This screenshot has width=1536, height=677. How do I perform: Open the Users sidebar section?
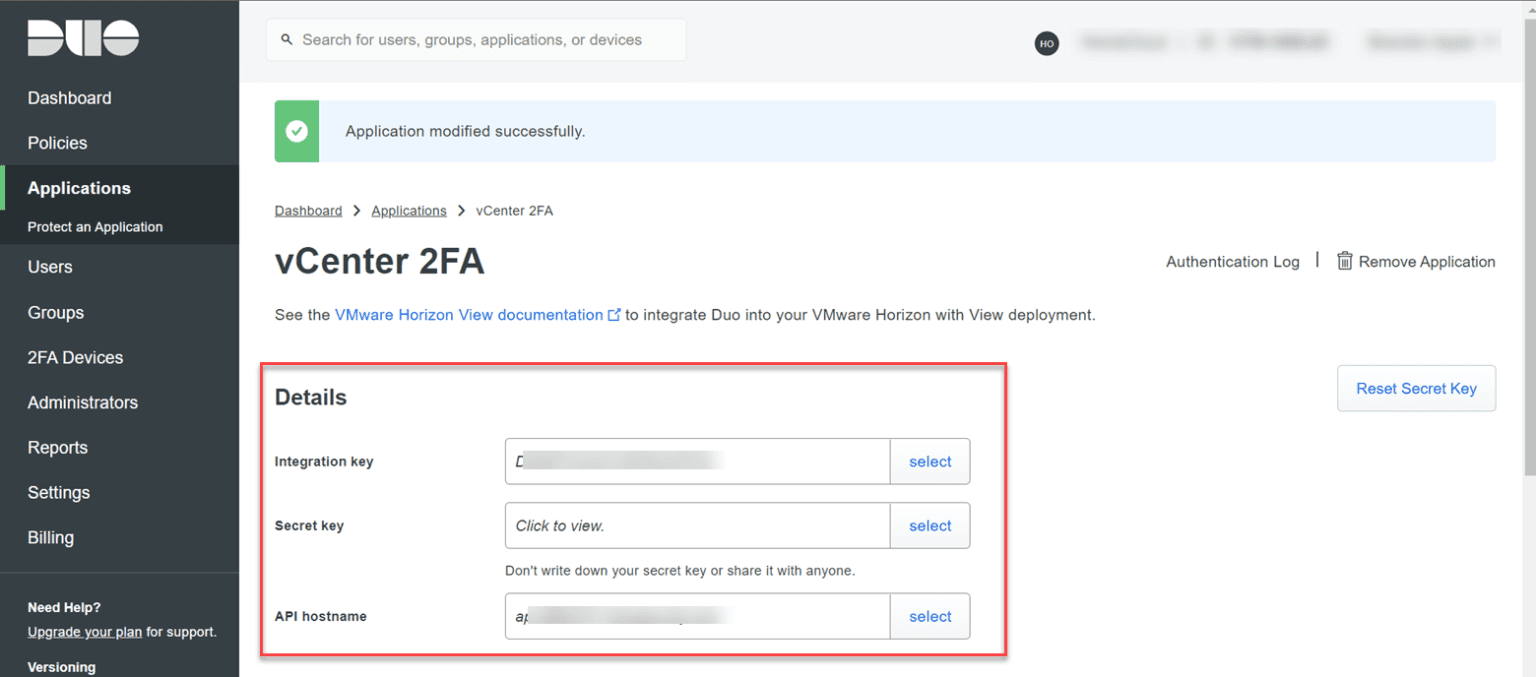pos(50,267)
